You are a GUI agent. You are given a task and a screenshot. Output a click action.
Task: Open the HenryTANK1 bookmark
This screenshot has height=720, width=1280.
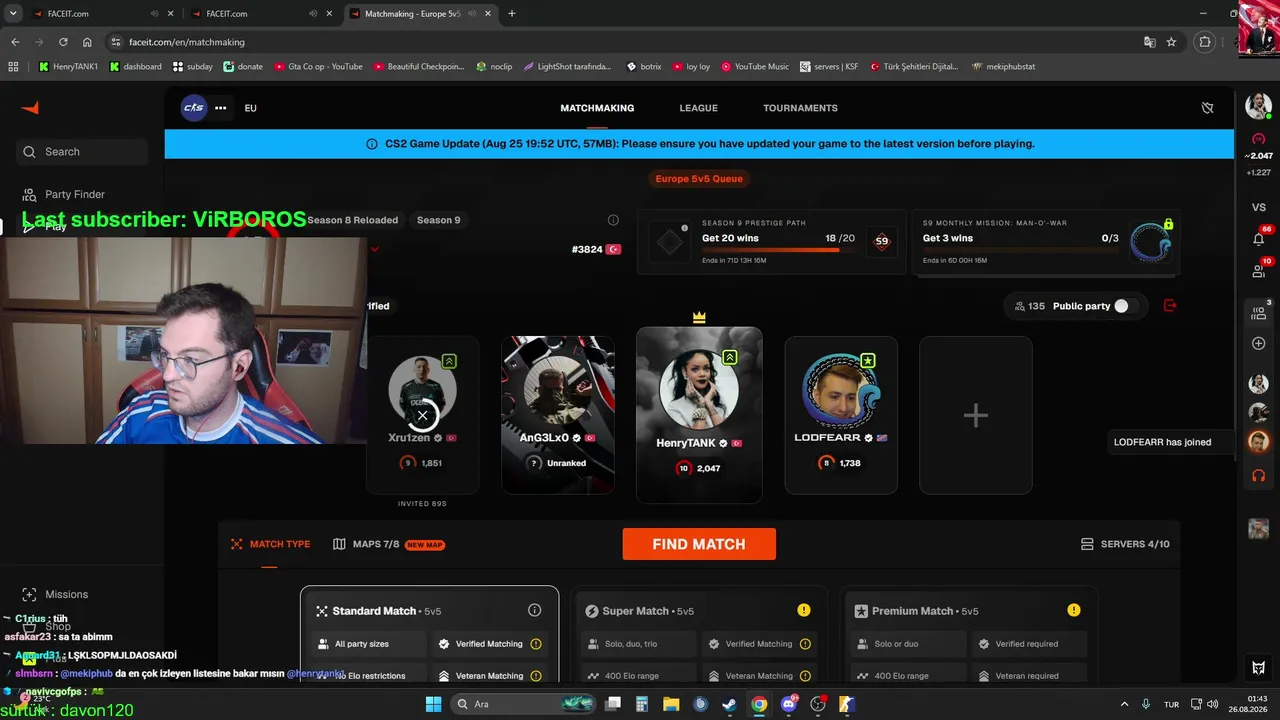(x=68, y=67)
